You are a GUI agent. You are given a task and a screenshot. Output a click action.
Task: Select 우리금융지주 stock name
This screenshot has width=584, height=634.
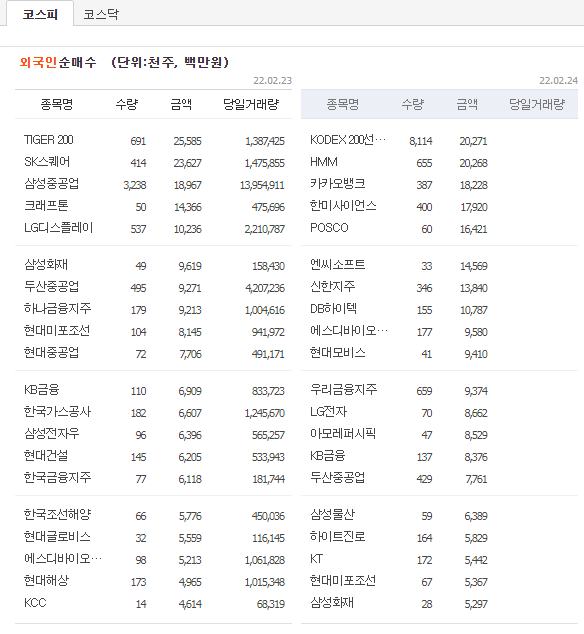pyautogui.click(x=343, y=389)
